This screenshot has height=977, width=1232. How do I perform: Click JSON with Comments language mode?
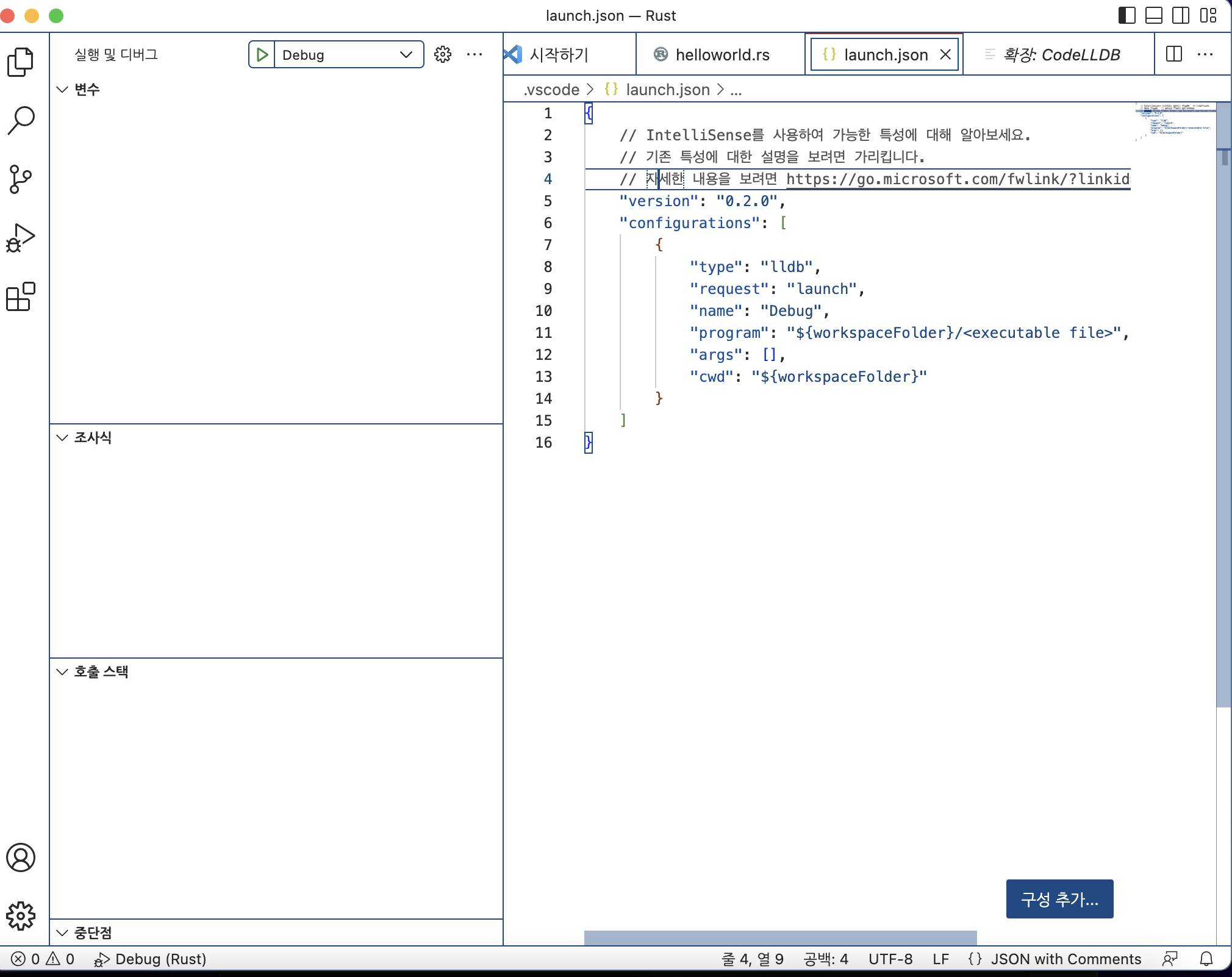coord(1065,959)
